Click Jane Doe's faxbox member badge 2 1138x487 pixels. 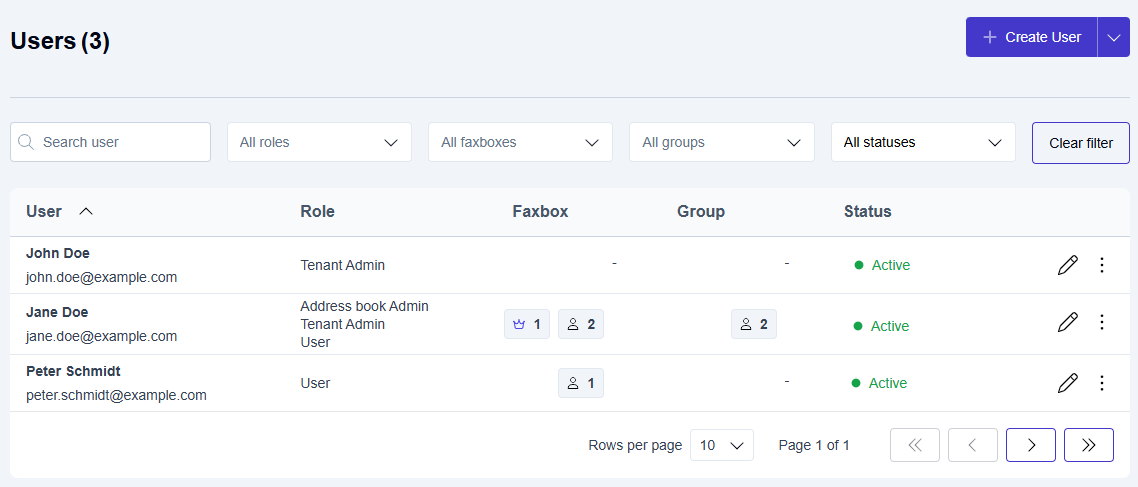pyautogui.click(x=581, y=324)
